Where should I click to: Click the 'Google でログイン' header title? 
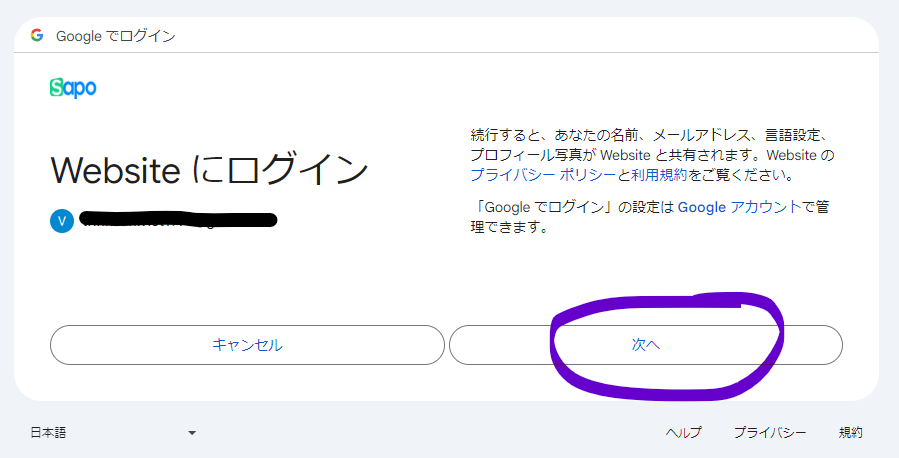(x=116, y=36)
